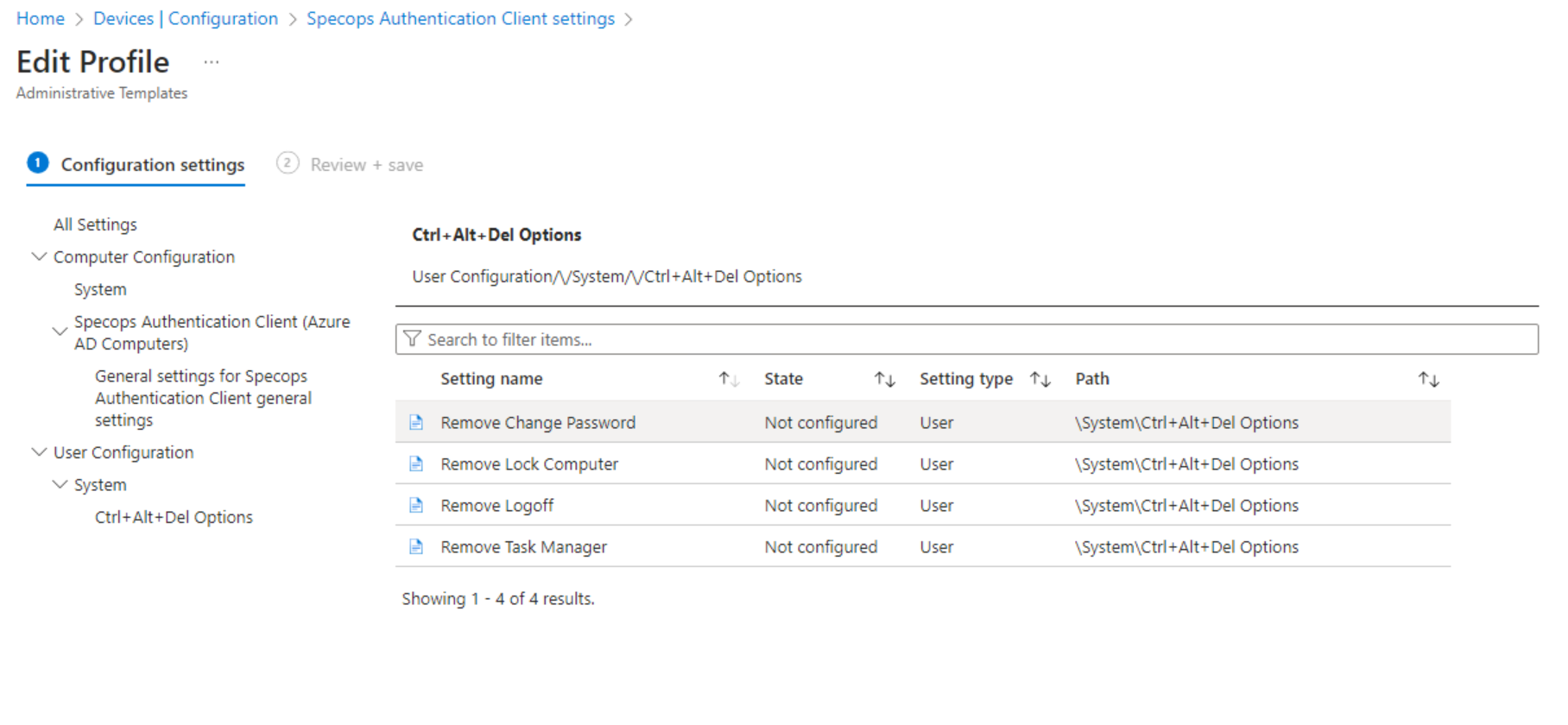Click the document icon beside Remove Task Manager

coord(416,546)
